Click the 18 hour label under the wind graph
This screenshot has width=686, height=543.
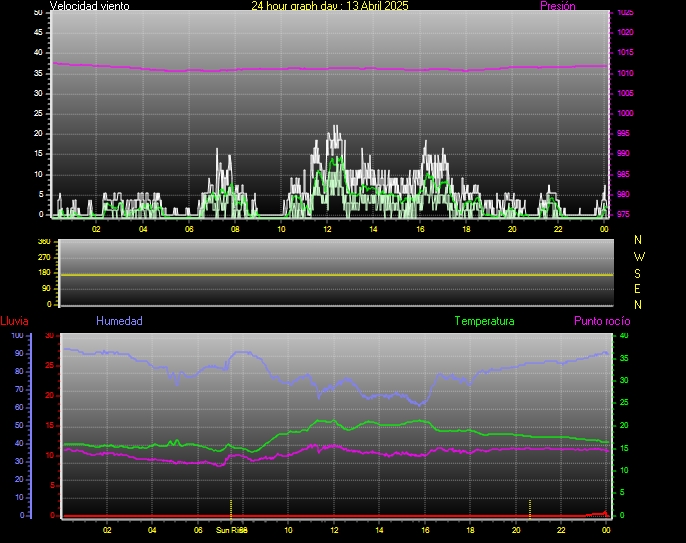[466, 229]
